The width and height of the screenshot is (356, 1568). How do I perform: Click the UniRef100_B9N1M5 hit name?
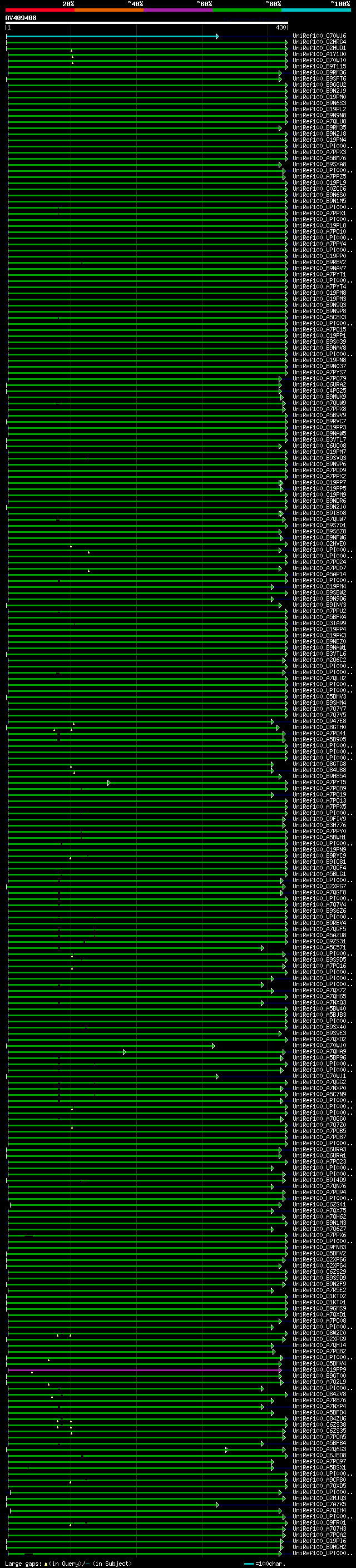pyautogui.click(x=319, y=201)
